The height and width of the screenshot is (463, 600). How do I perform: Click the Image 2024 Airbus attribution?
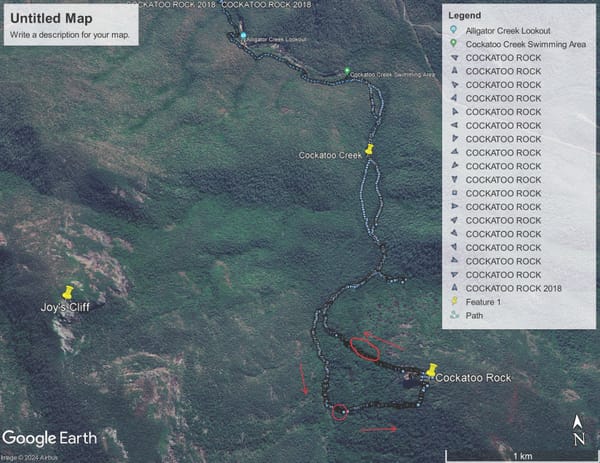pos(29,458)
